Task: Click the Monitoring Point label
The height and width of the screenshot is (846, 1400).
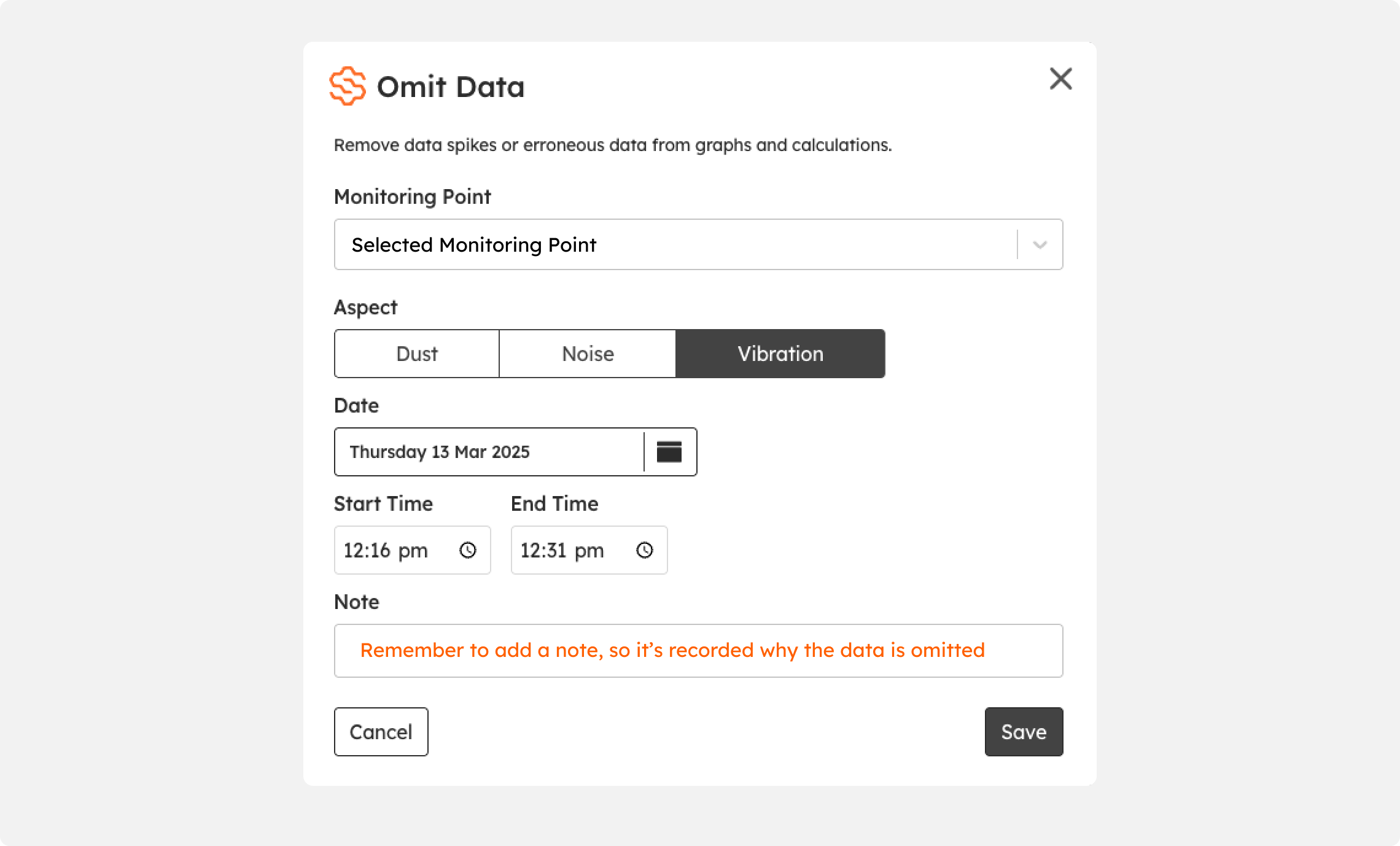Action: (413, 197)
